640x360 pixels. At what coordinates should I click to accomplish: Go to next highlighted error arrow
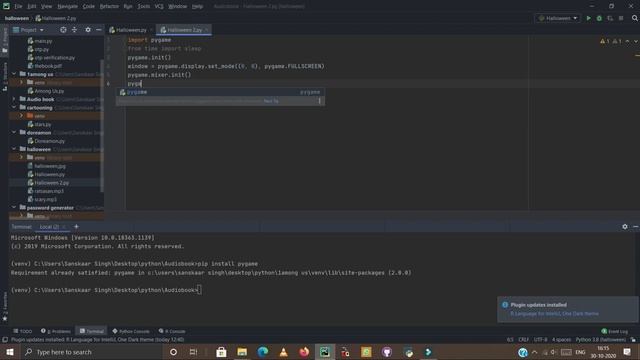tap(635, 41)
